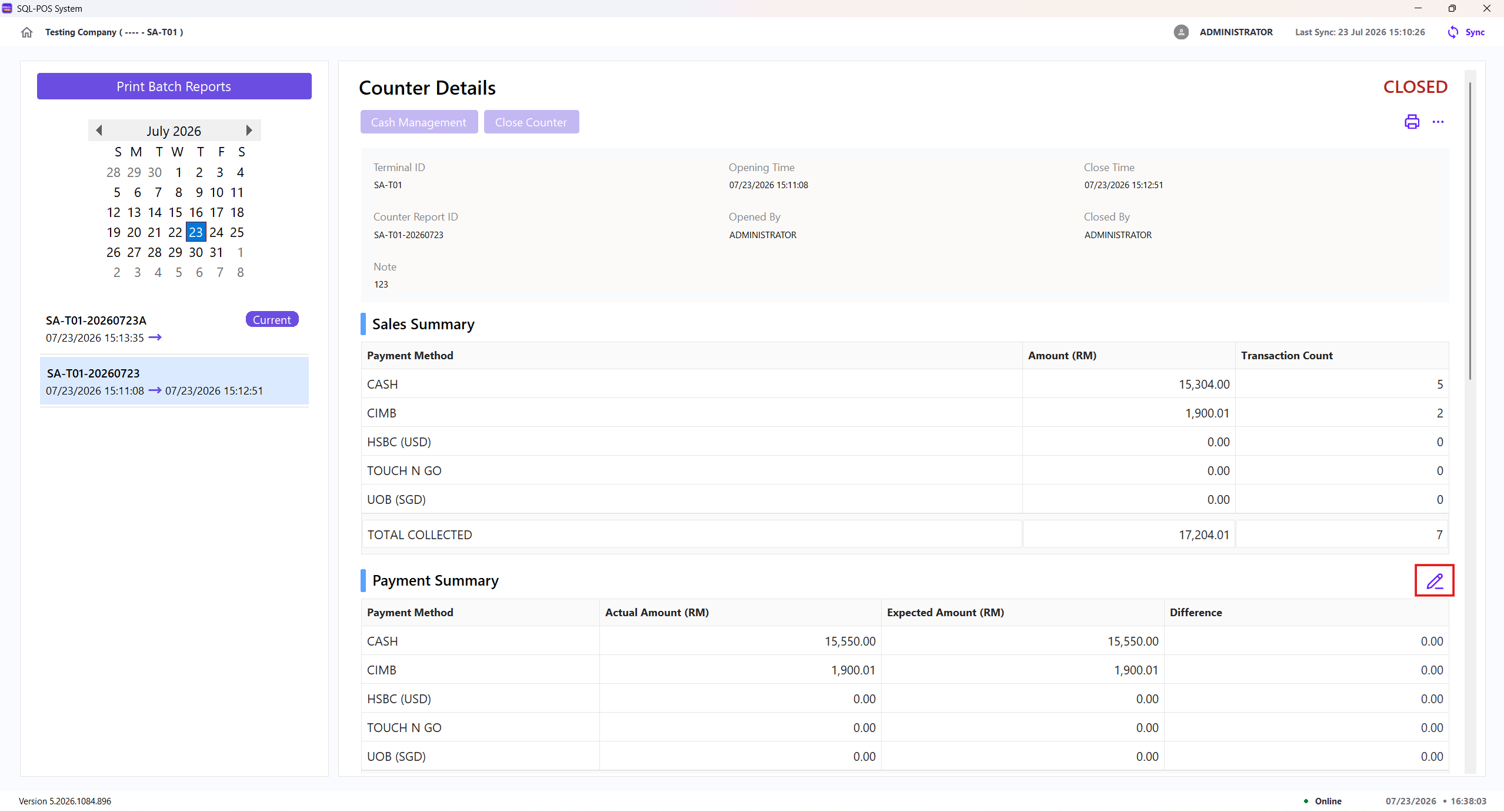Click CIMB amount 1,900.01 in Sales Summary
1504x812 pixels.
[x=1207, y=413]
